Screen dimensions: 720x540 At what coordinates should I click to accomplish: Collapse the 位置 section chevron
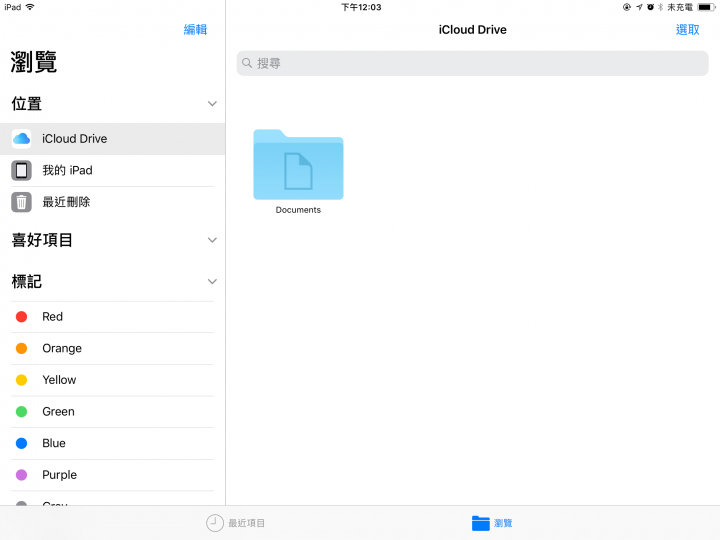click(x=212, y=104)
